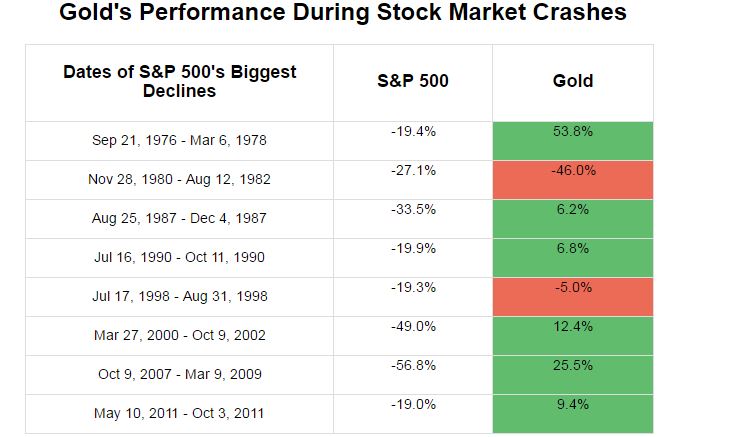736x437 pixels.
Task: Select the Jul 16, 1990 - Oct 11, 1990 date cell
Action: (180, 258)
